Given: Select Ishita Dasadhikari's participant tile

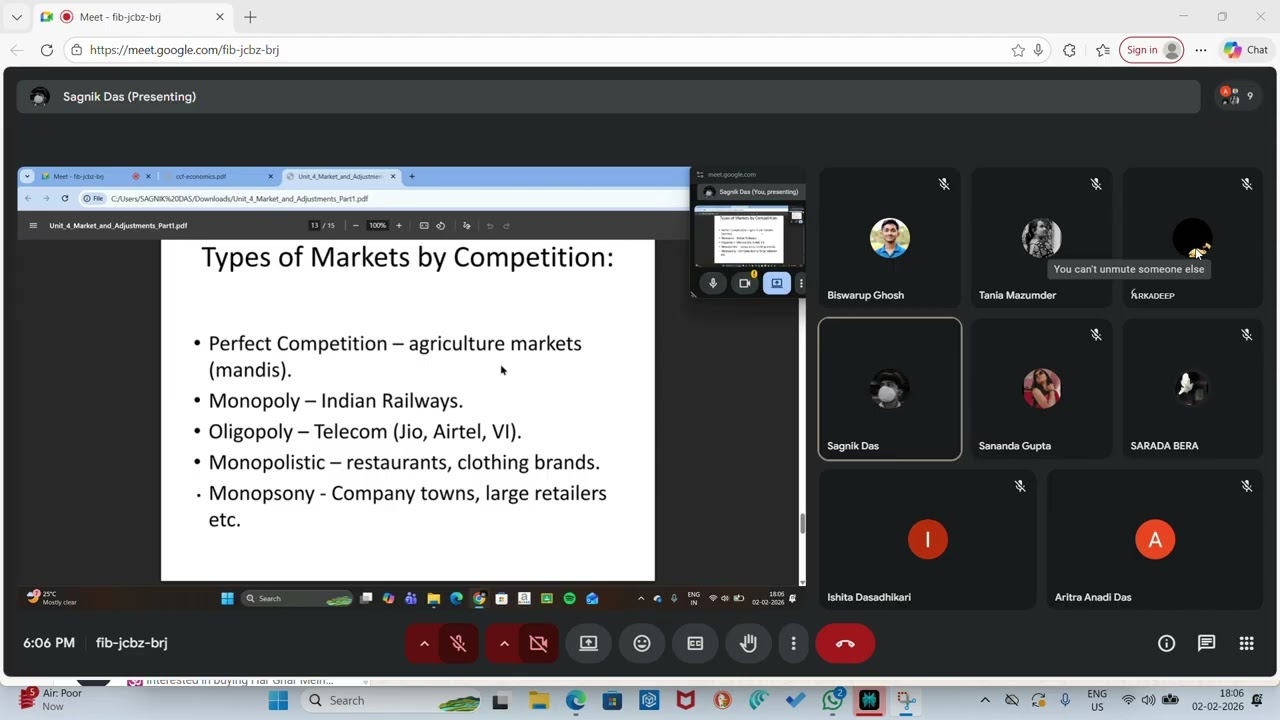Looking at the screenshot, I should coord(927,540).
